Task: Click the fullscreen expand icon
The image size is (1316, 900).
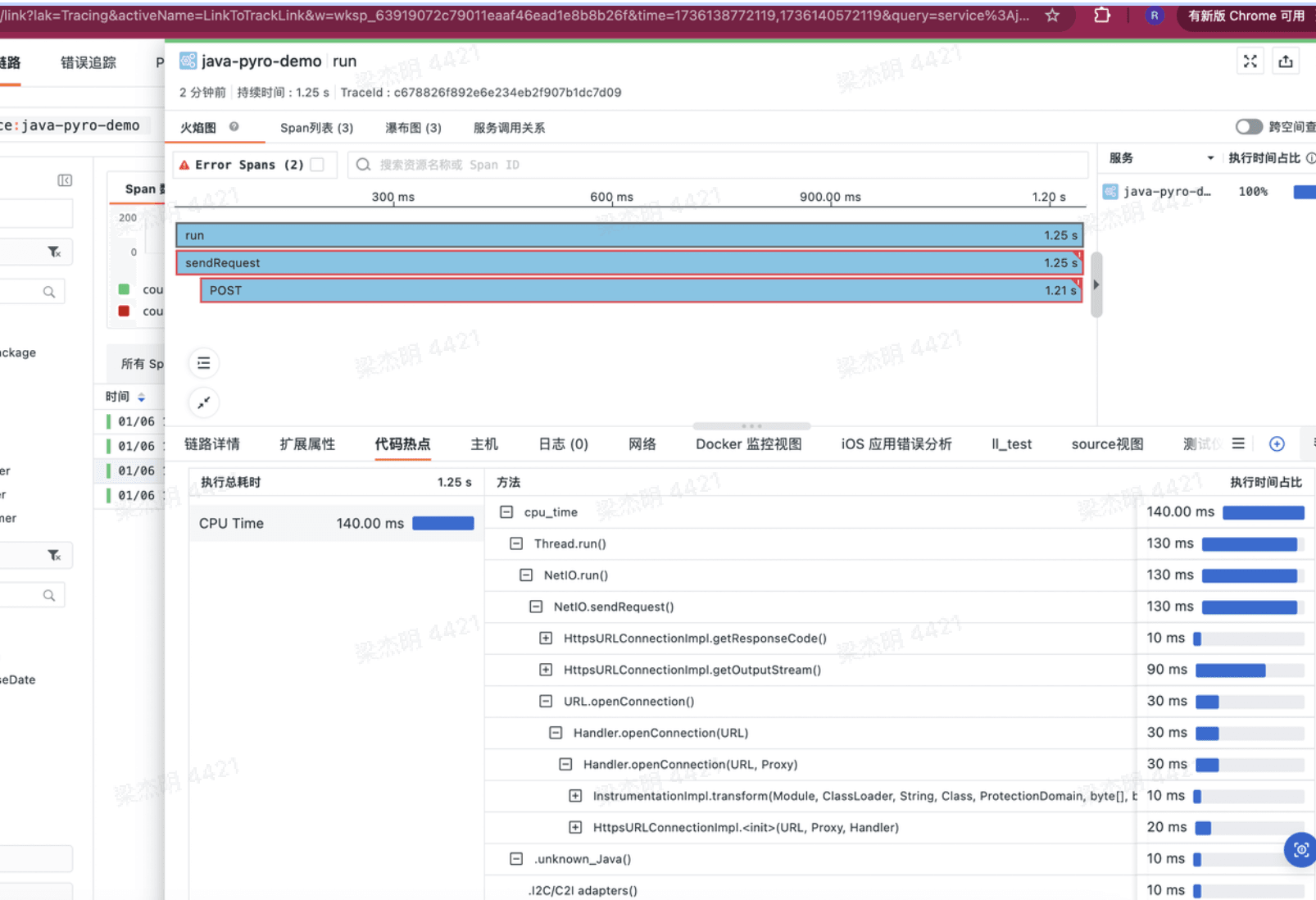Action: [x=1250, y=61]
